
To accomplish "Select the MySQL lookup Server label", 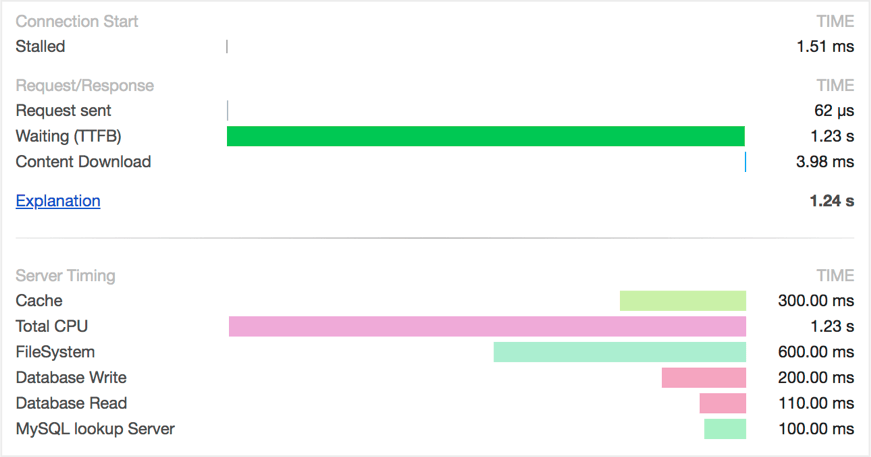I will (x=95, y=429).
